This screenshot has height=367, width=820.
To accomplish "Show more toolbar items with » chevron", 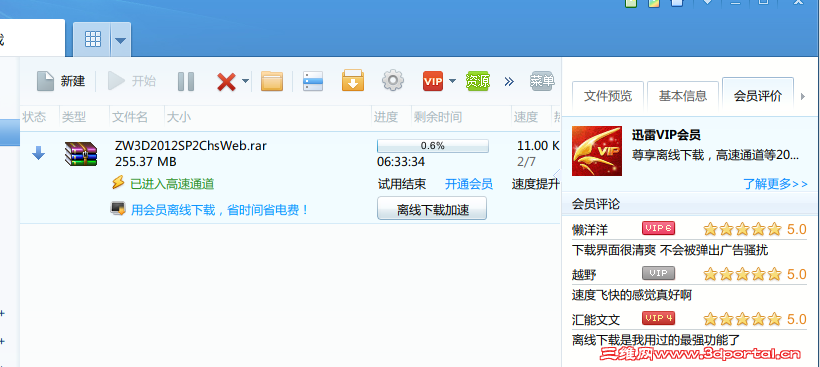I will point(509,82).
